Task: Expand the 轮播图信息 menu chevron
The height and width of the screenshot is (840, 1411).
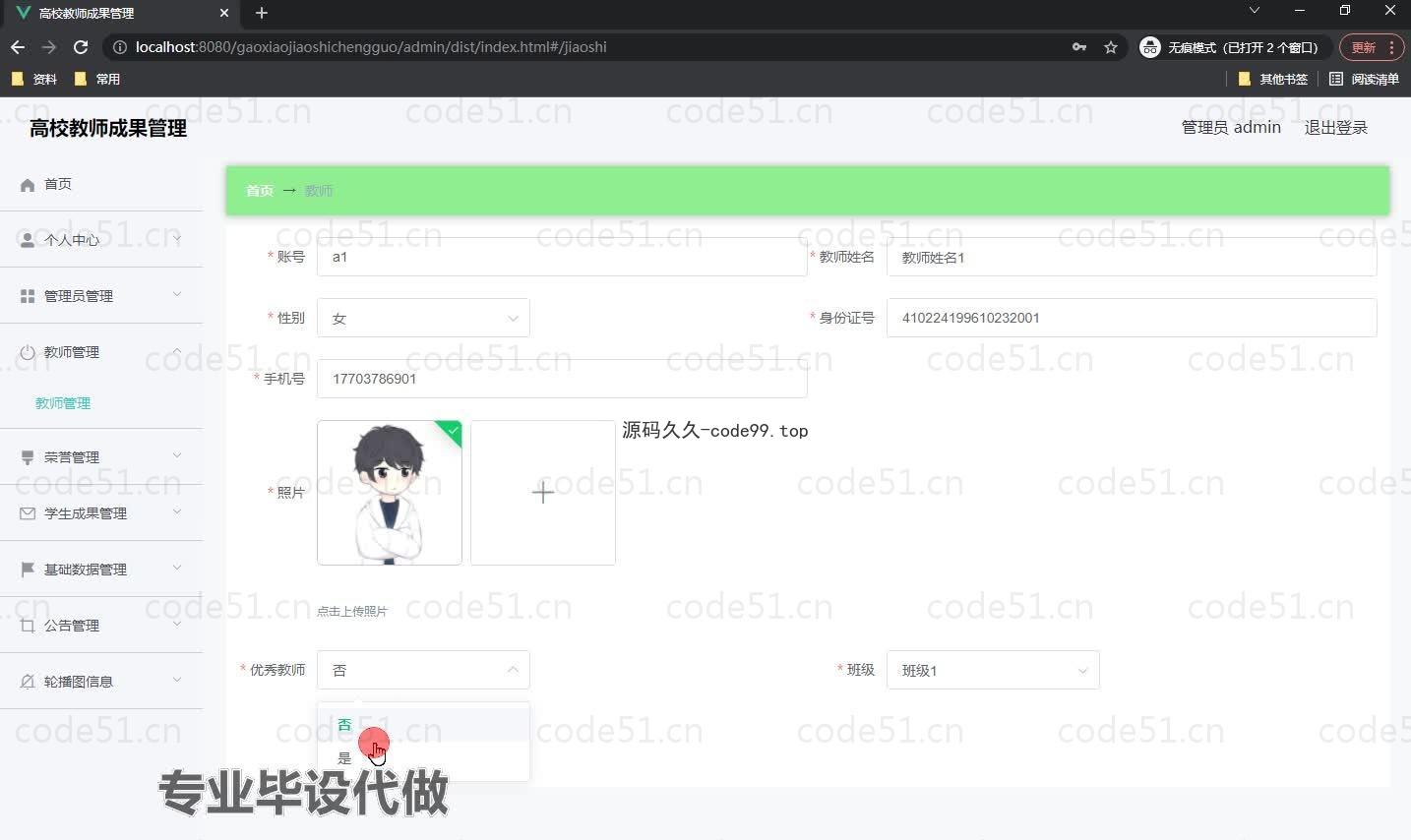Action: coord(177,681)
